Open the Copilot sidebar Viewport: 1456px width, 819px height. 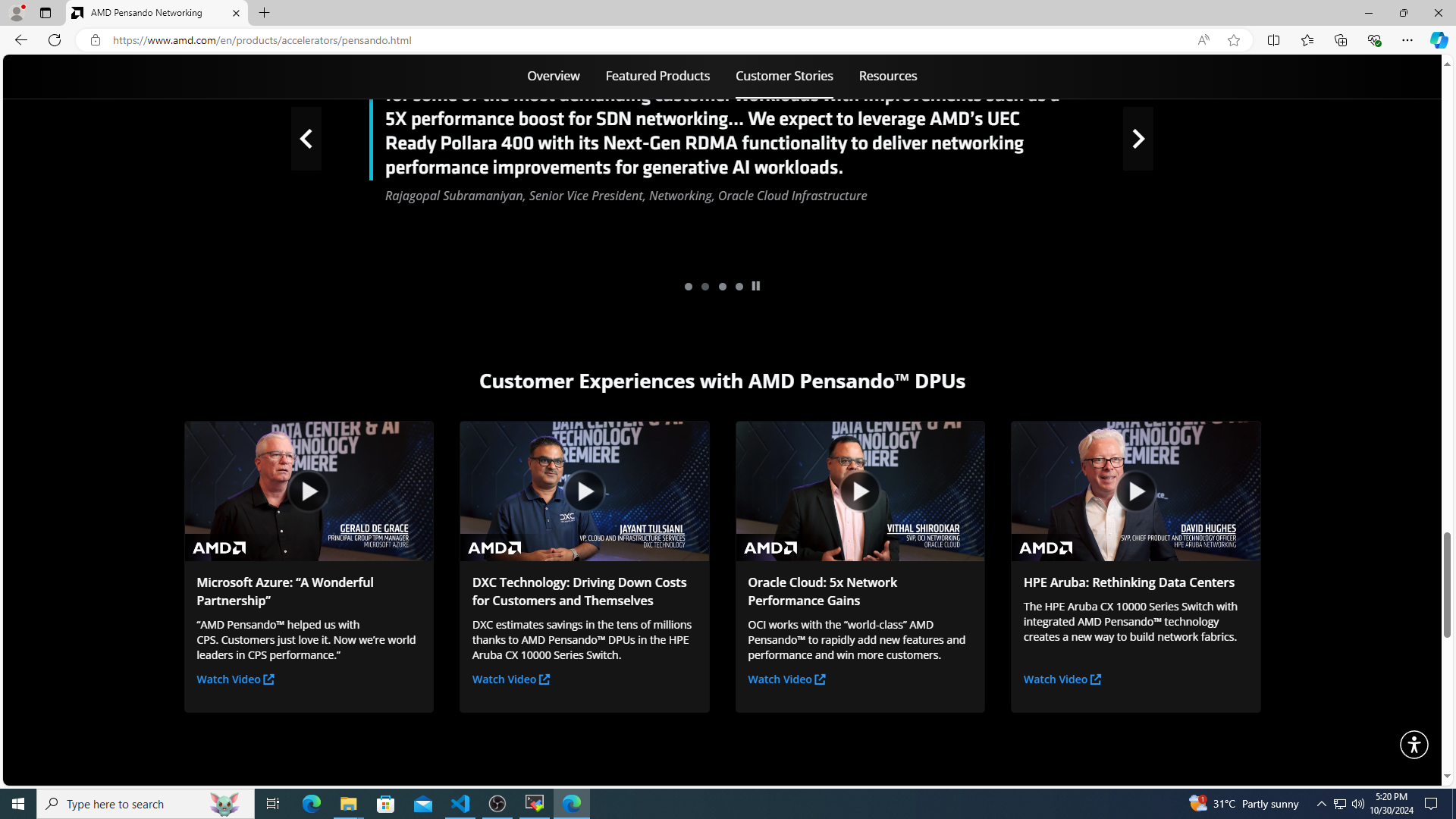pyautogui.click(x=1439, y=40)
